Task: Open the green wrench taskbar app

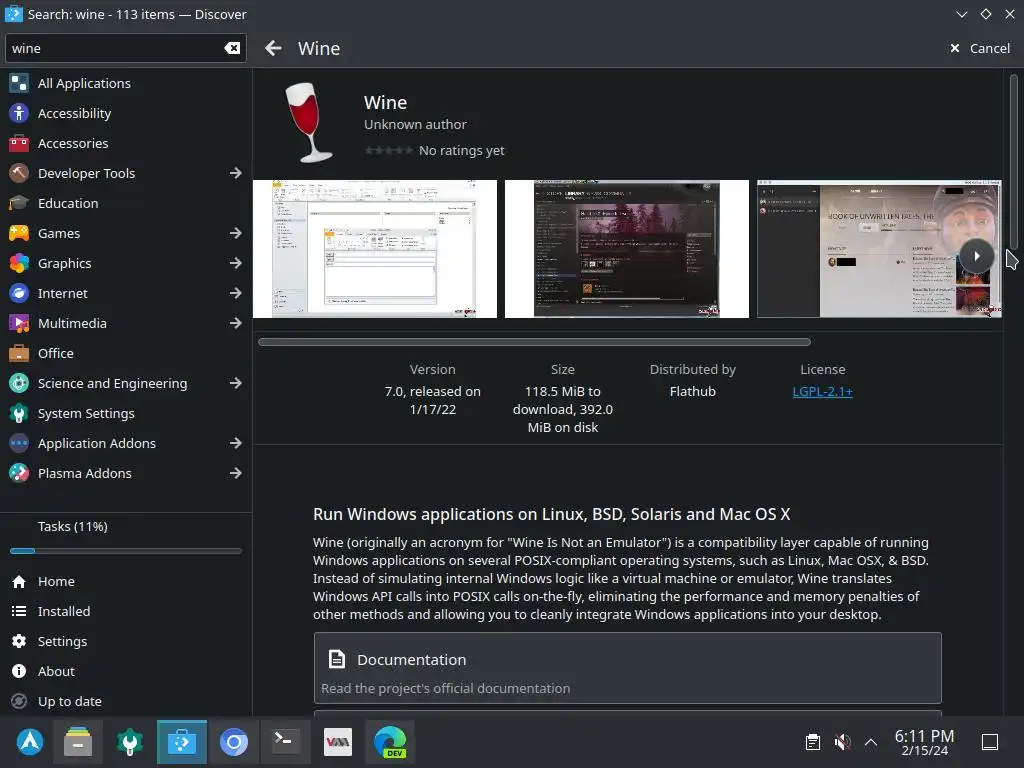Action: 130,742
